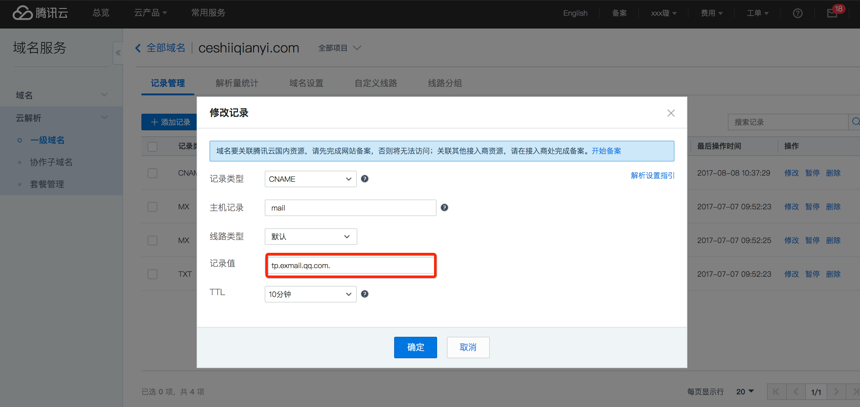The height and width of the screenshot is (407, 860).
Task: Switch to the 域名设置 tab
Action: tap(306, 83)
